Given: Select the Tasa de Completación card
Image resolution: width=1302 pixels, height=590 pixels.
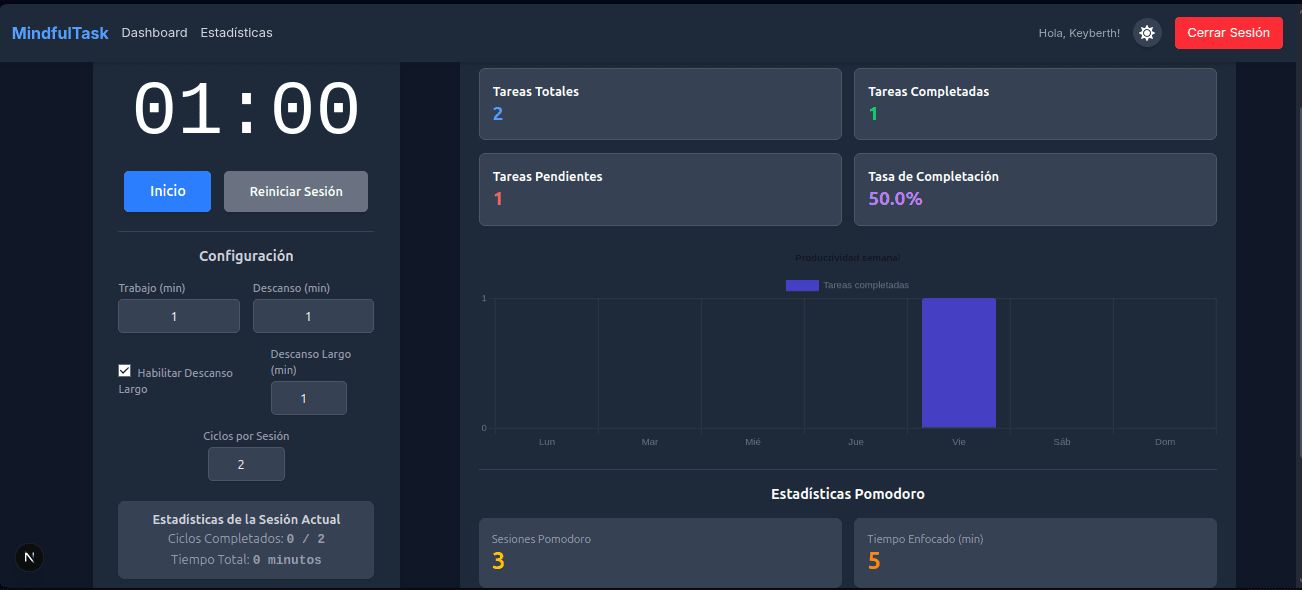Looking at the screenshot, I should point(1035,189).
